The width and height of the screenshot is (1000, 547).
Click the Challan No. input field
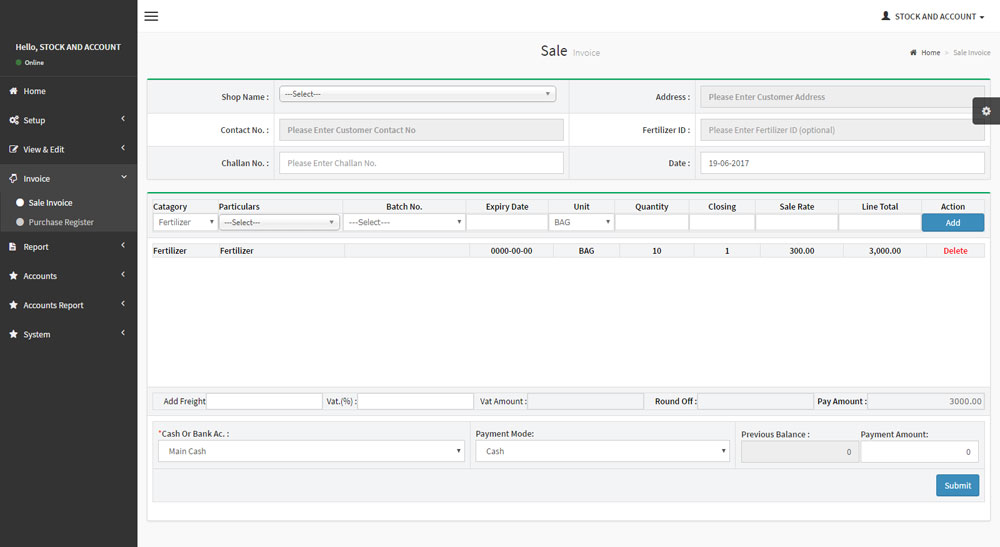click(421, 163)
